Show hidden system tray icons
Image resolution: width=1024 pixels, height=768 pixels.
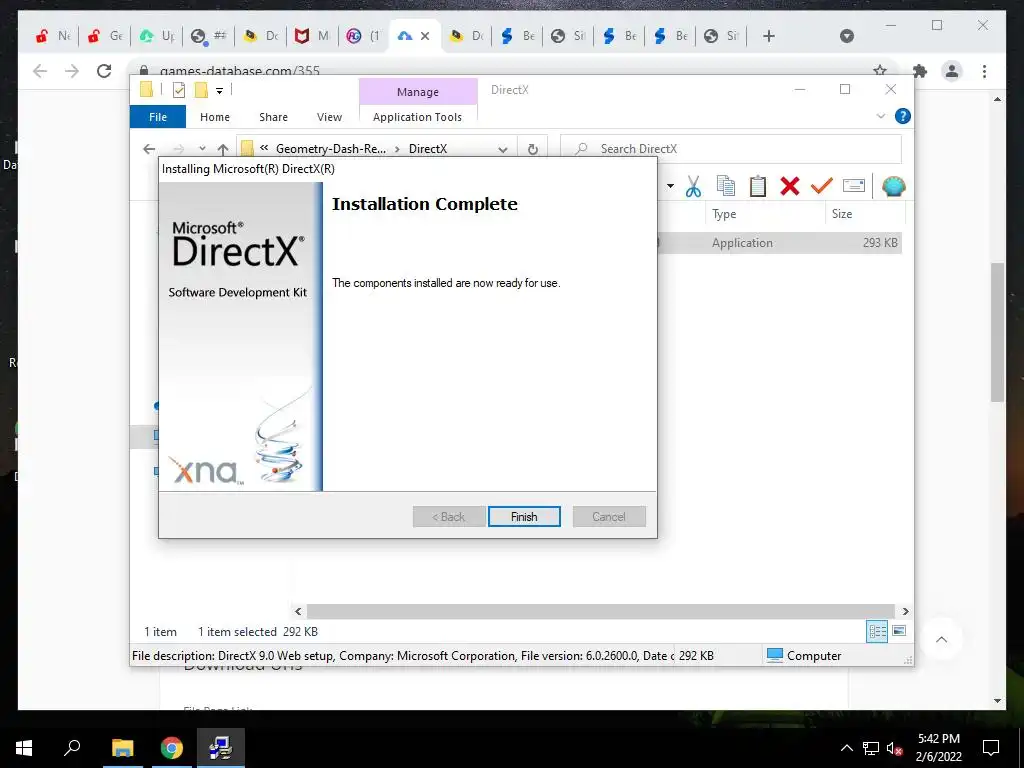tap(846, 748)
